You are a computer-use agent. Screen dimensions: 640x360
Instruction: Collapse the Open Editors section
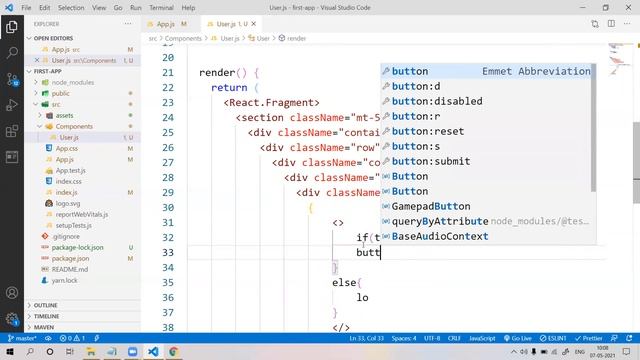click(53, 38)
